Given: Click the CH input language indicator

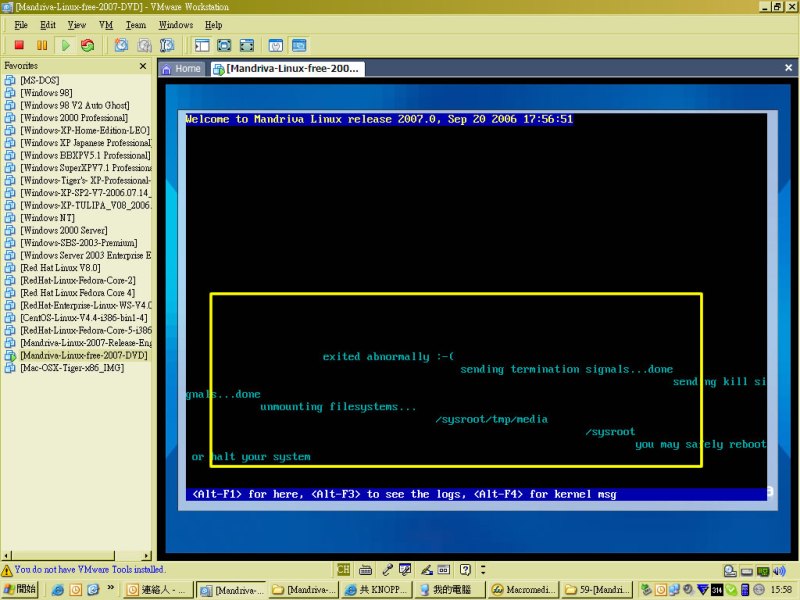Looking at the screenshot, I should 343,569.
